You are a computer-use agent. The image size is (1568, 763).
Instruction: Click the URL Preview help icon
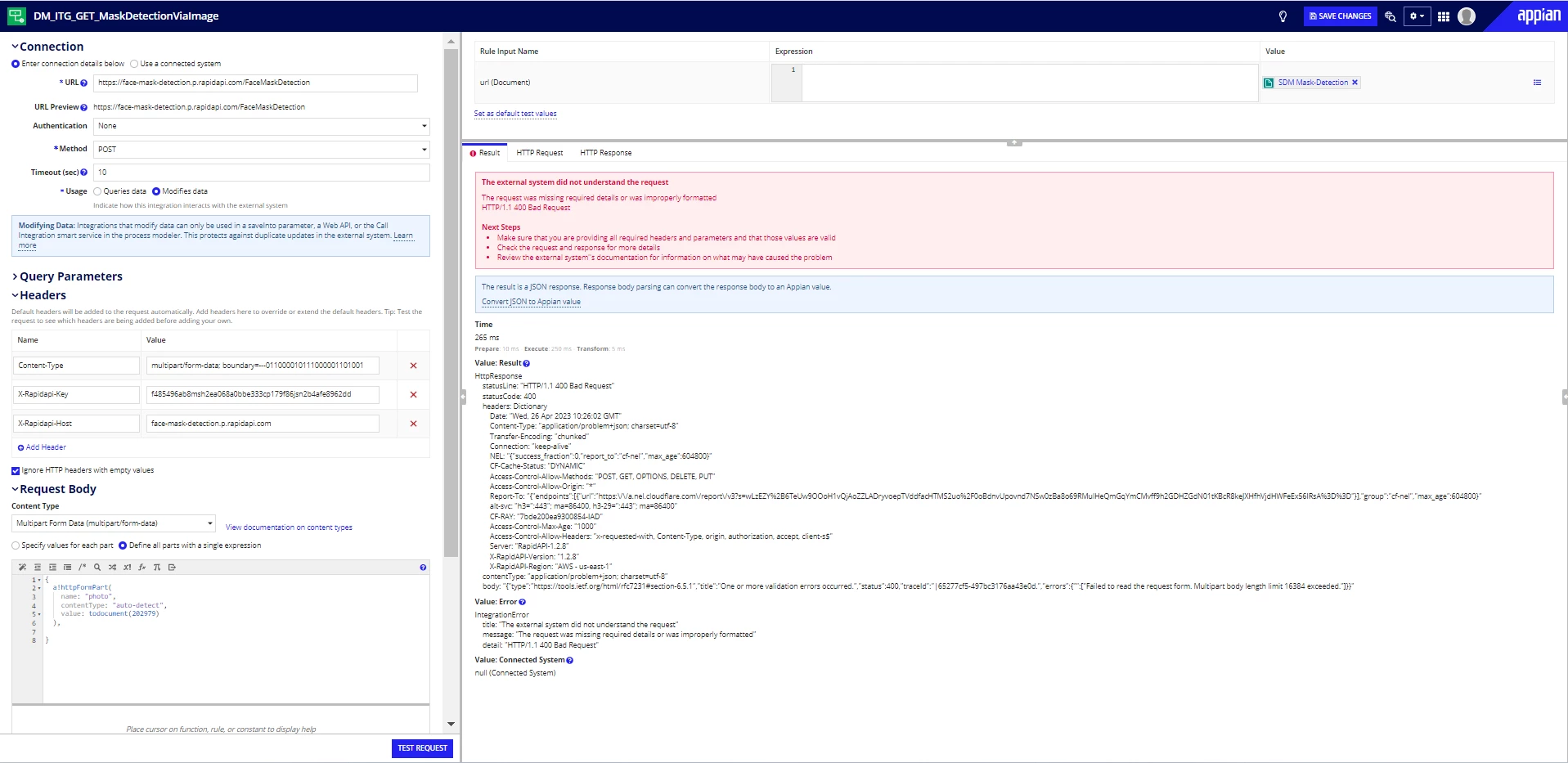coord(83,107)
